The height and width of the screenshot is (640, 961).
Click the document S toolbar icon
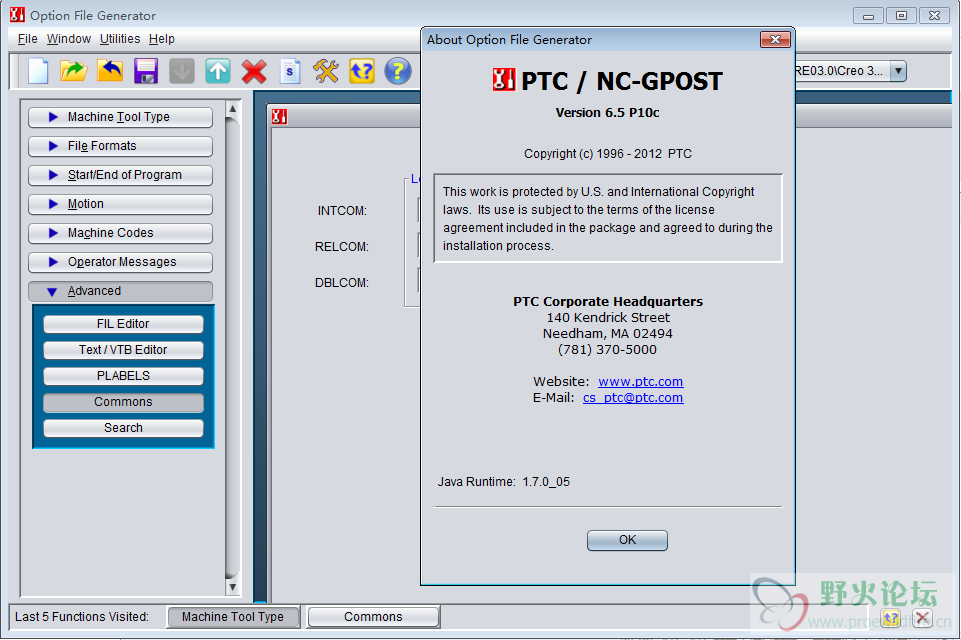click(x=290, y=71)
